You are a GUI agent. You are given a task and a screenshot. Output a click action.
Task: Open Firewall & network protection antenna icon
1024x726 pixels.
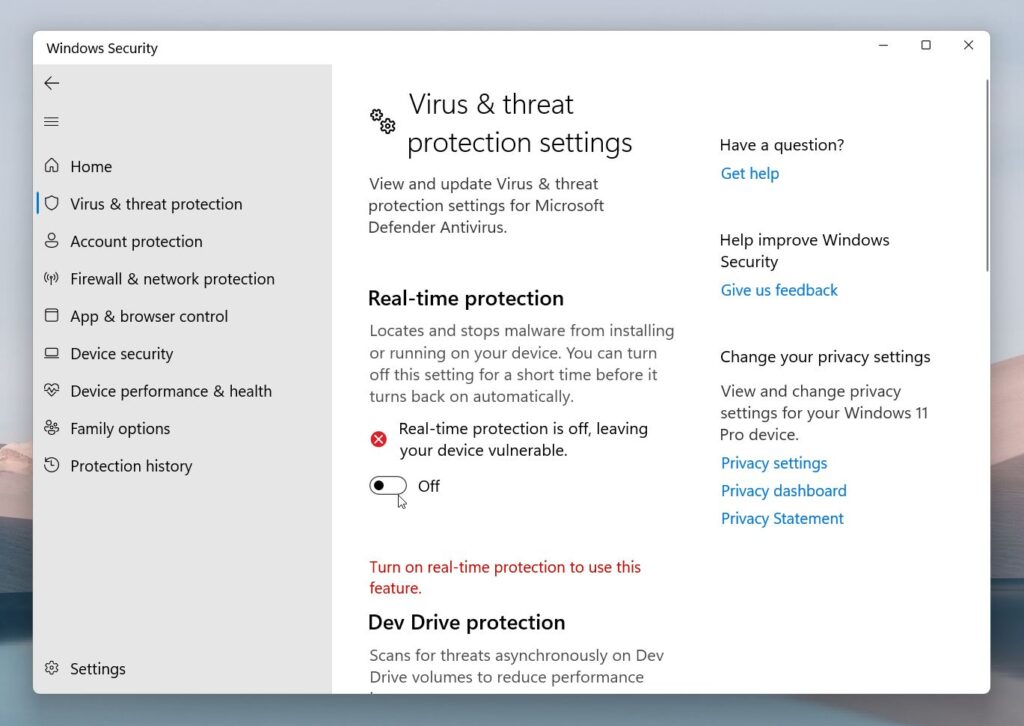(52, 279)
